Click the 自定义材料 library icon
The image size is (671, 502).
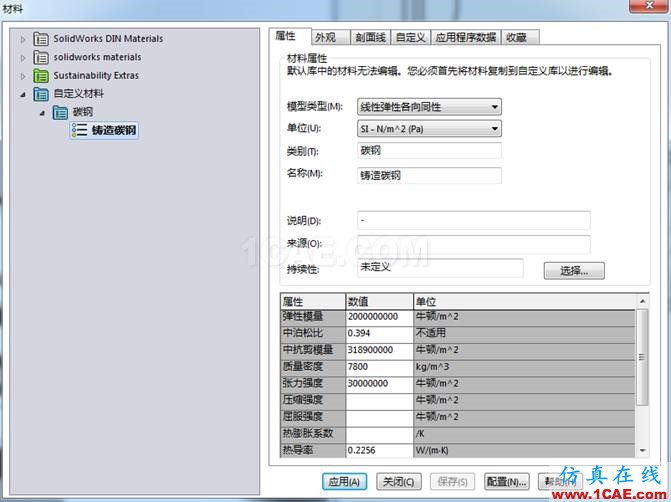click(41, 94)
